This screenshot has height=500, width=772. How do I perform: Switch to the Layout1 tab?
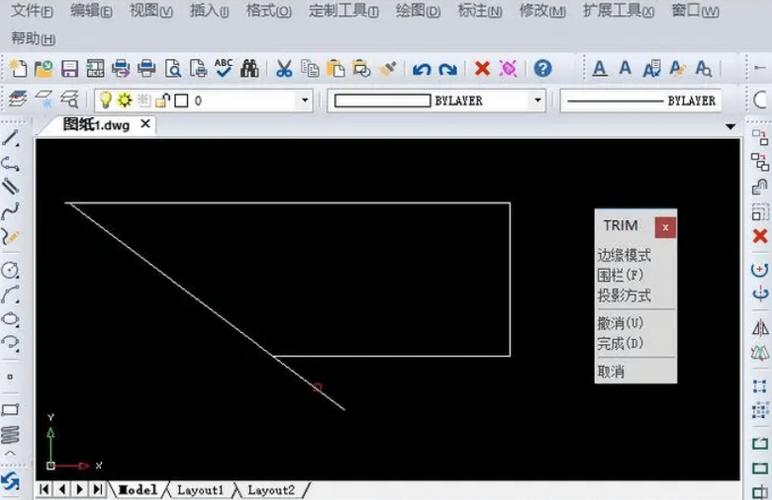pos(200,490)
